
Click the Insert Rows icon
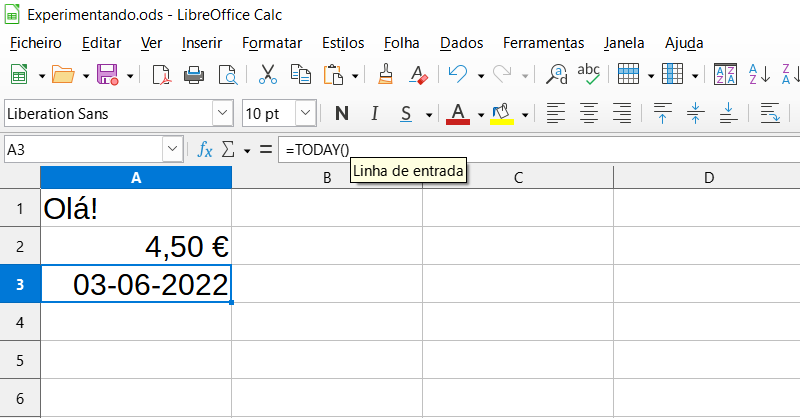(x=628, y=75)
